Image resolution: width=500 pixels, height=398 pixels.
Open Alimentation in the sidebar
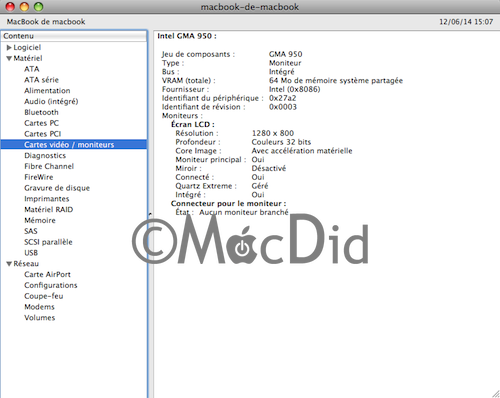(47, 91)
